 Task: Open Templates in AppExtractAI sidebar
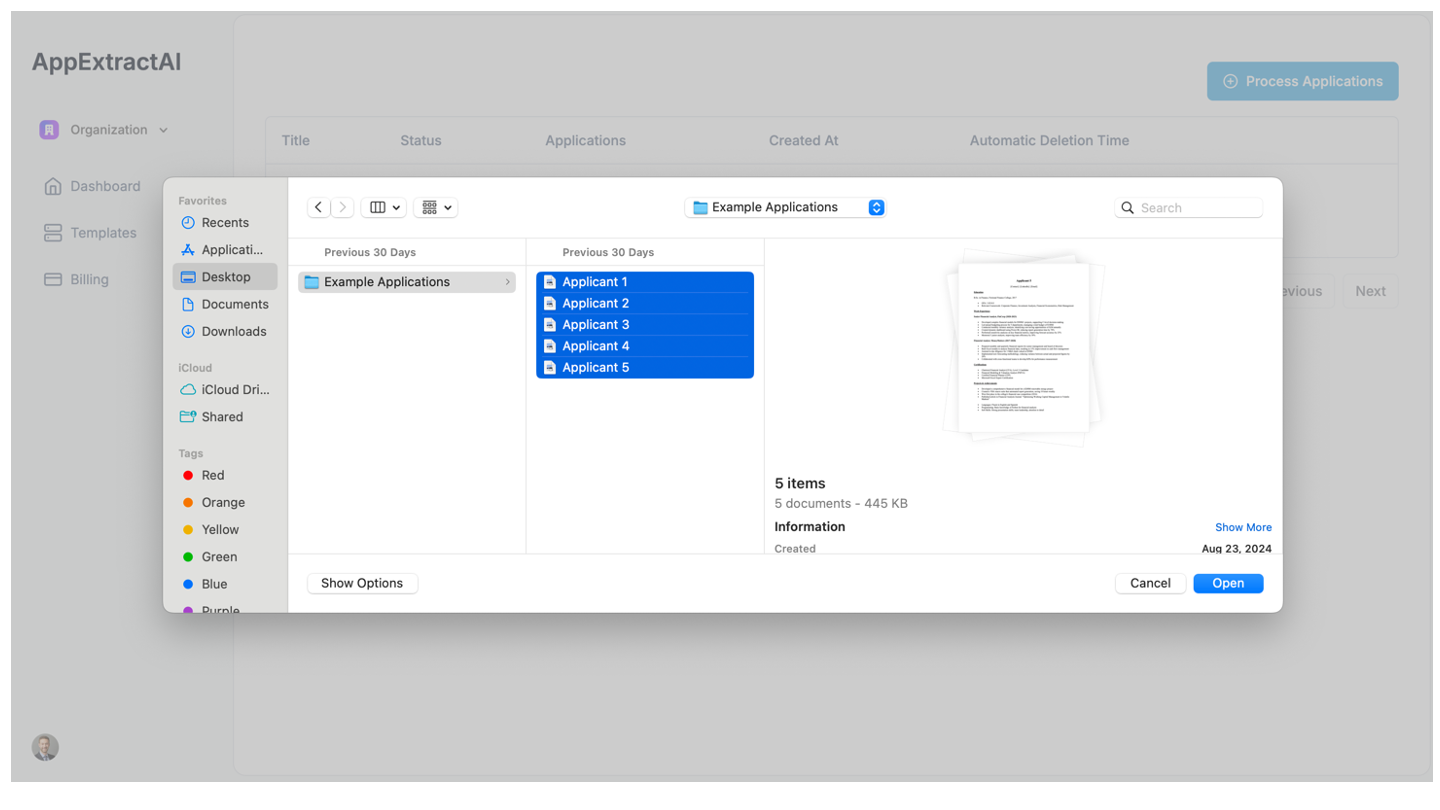tap(90, 233)
